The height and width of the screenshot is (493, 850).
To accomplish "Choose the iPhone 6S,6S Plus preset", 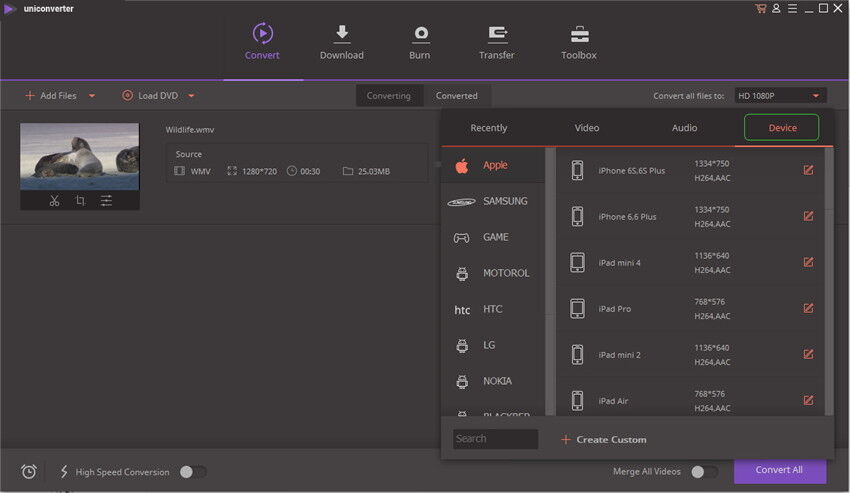I will pos(690,170).
